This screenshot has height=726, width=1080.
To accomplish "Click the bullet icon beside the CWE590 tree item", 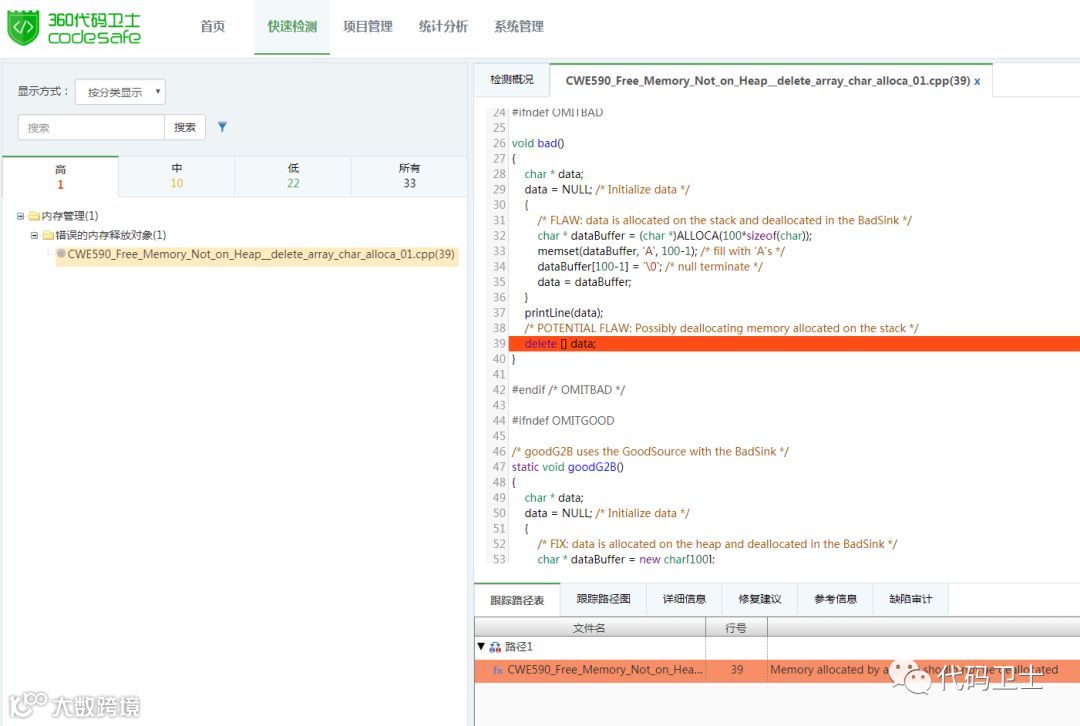I will tap(61, 253).
